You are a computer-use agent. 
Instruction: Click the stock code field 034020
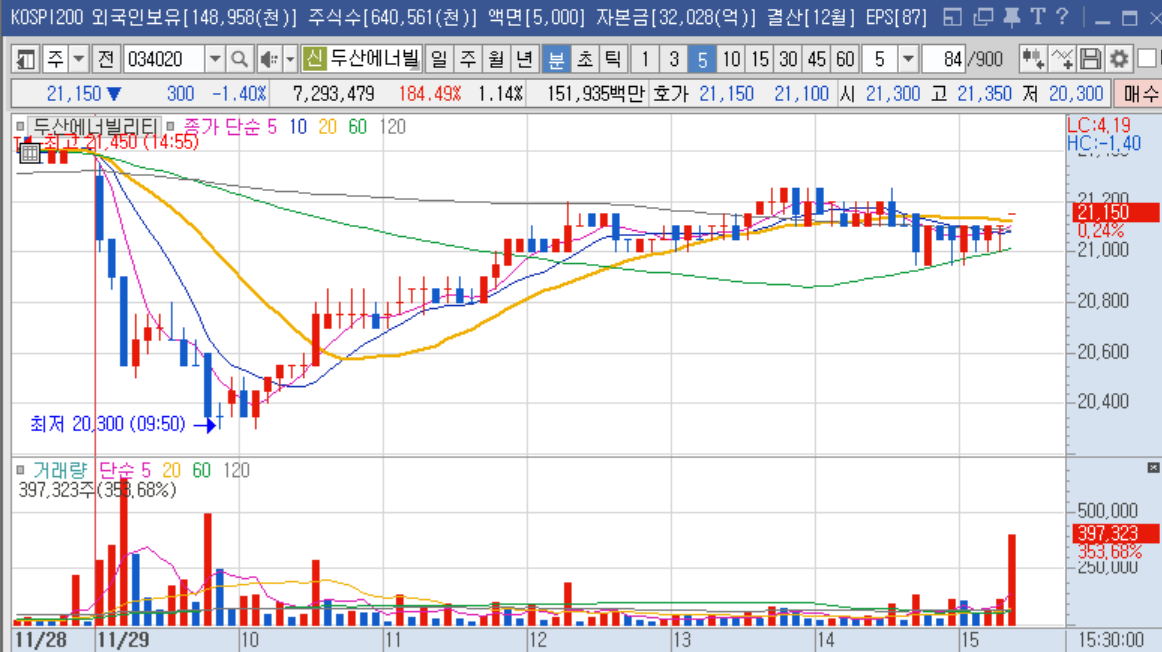point(163,59)
